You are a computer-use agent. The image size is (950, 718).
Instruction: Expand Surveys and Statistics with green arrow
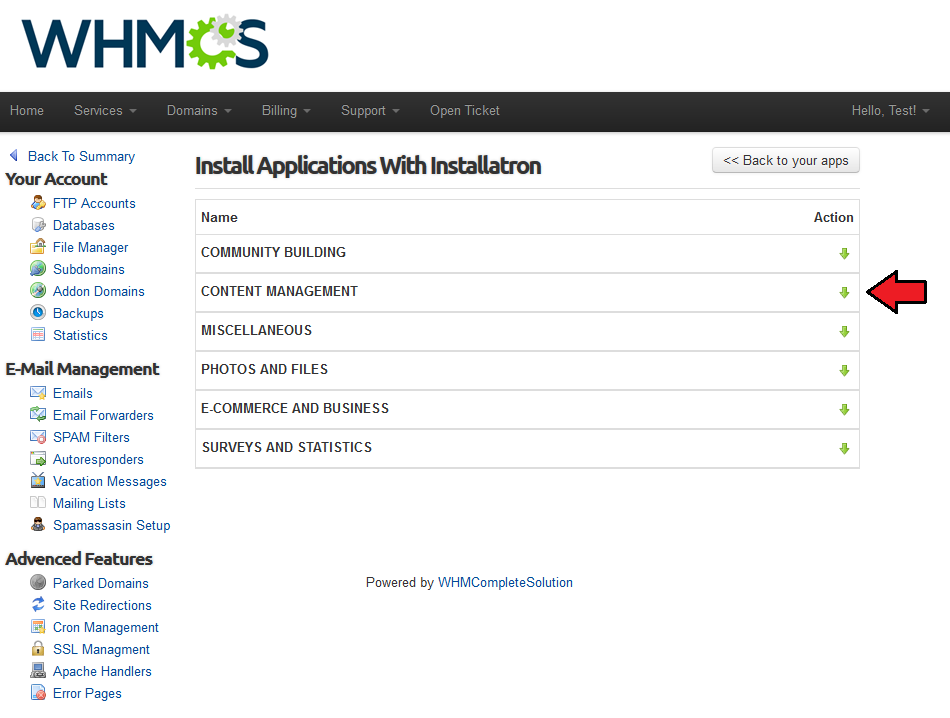[844, 448]
